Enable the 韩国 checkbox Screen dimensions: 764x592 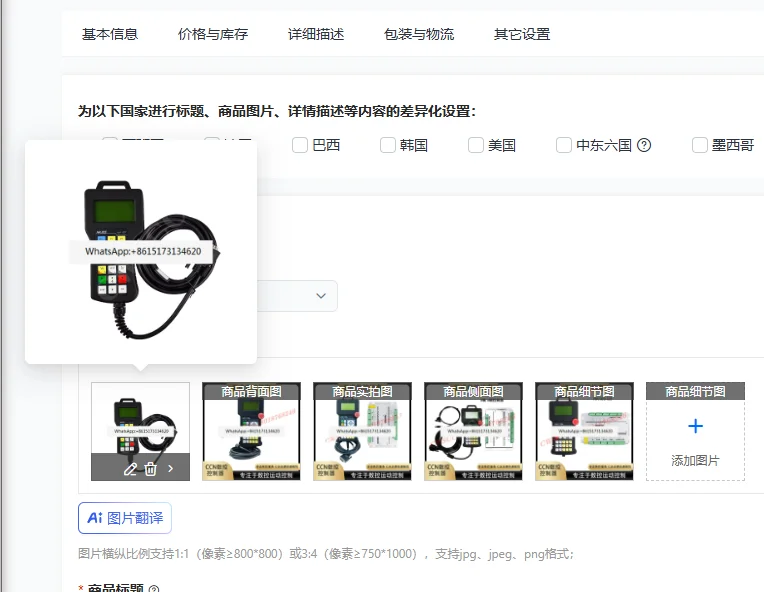[x=388, y=145]
